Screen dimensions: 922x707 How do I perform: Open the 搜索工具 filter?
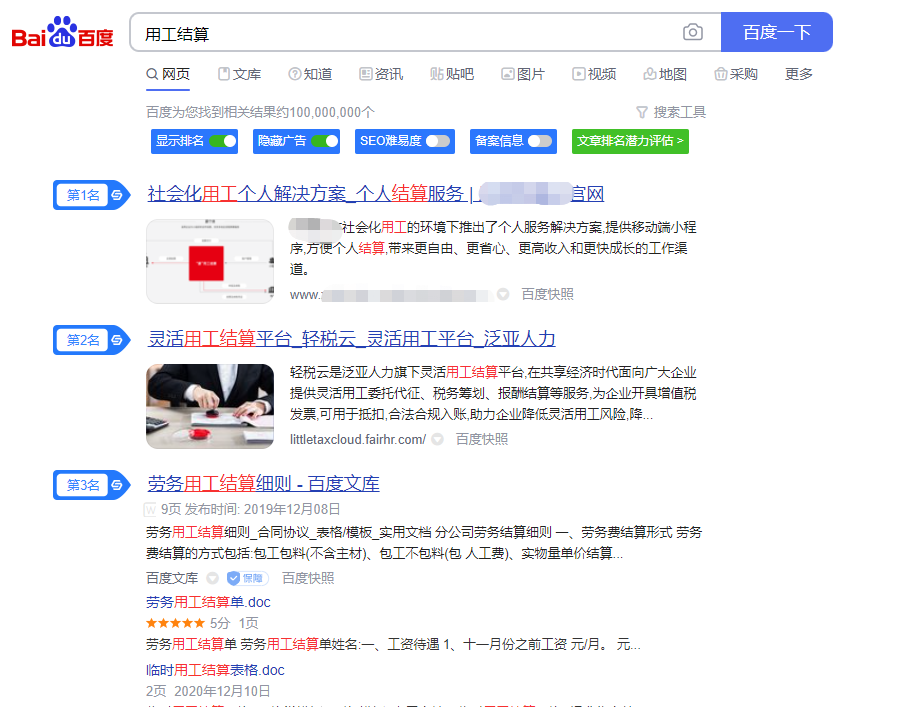671,112
